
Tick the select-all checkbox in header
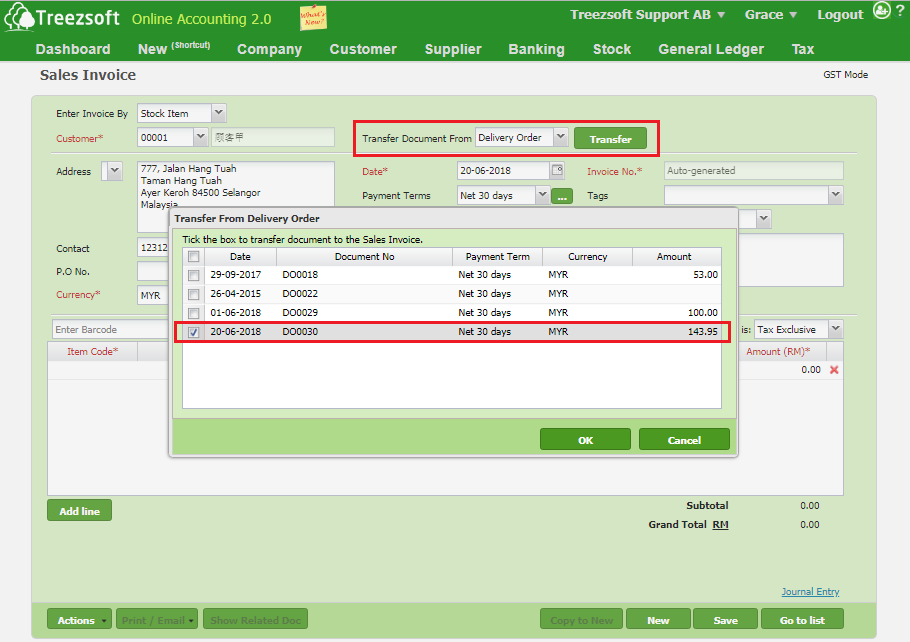pyautogui.click(x=194, y=257)
